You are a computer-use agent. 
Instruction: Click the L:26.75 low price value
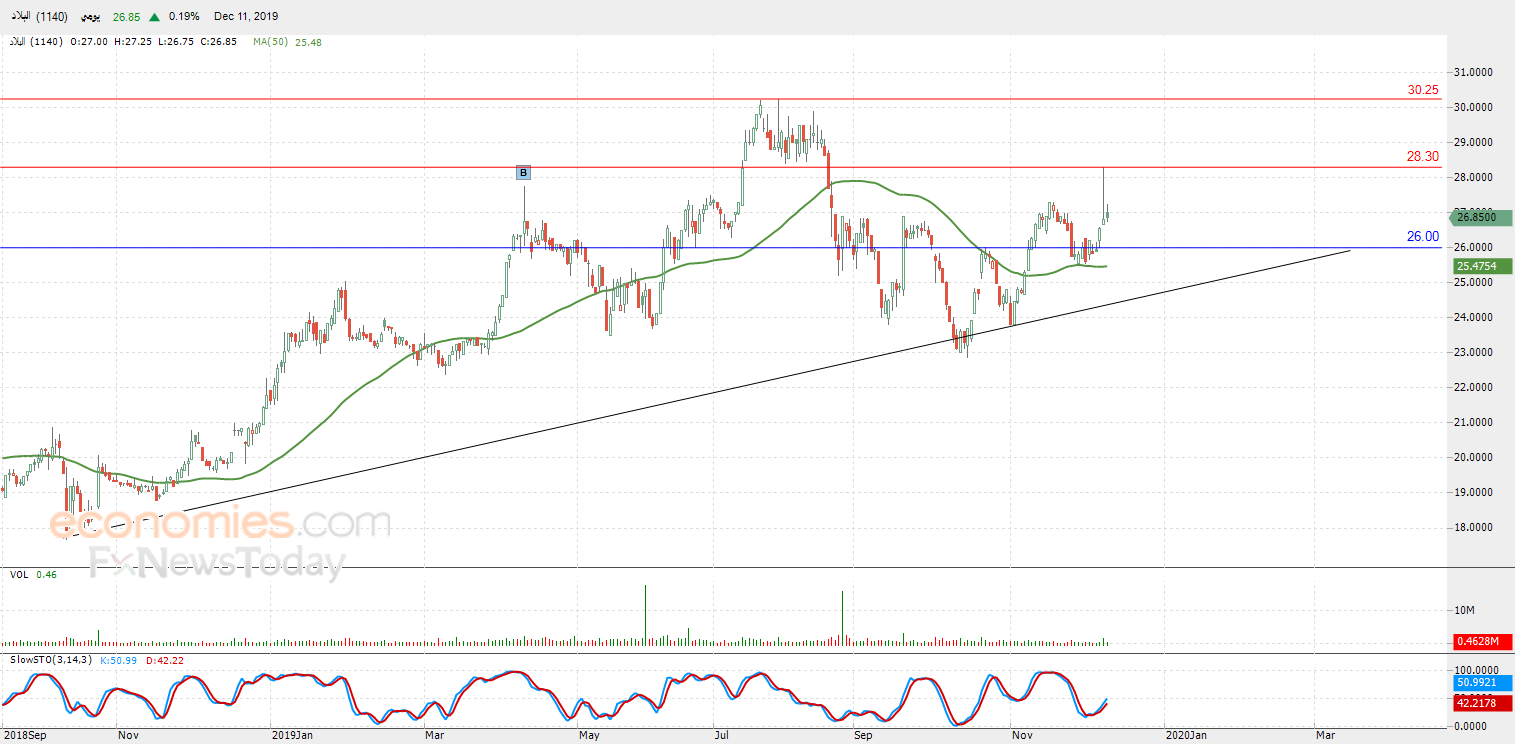[x=175, y=42]
